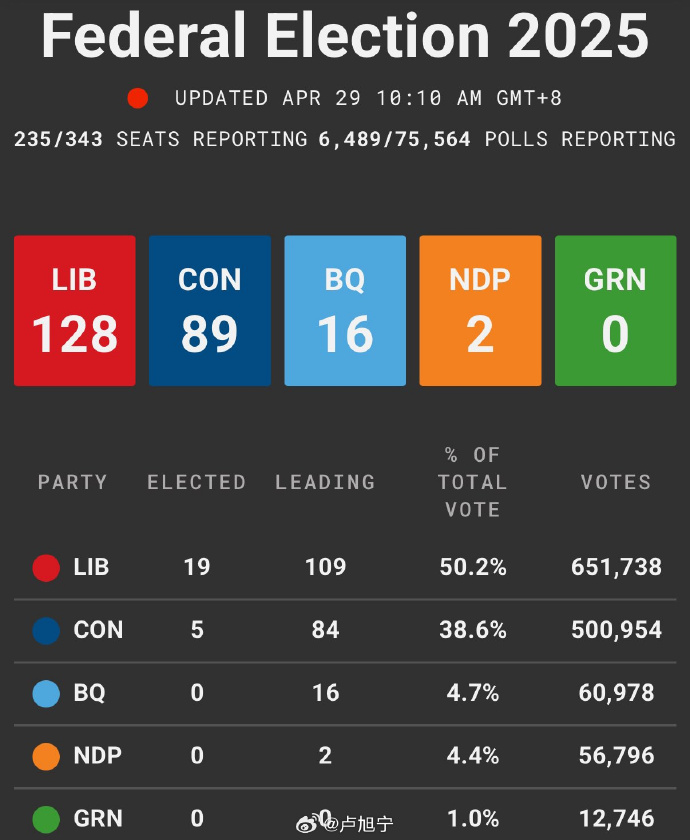This screenshot has height=840, width=690.
Task: Click the orange NDP party dot
Action: [46, 756]
